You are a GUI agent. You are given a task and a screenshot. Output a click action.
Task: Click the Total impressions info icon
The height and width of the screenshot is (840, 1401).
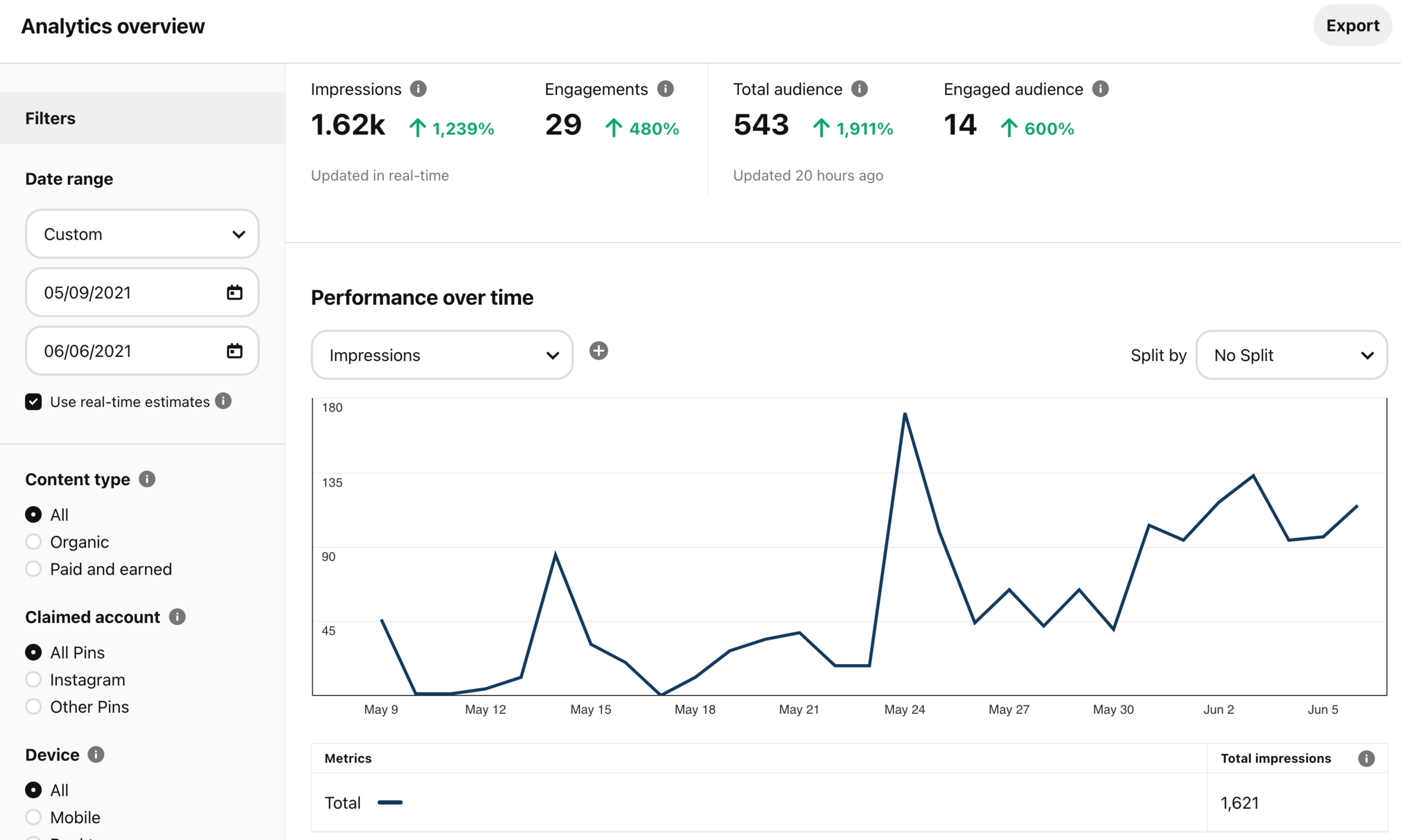(1366, 759)
